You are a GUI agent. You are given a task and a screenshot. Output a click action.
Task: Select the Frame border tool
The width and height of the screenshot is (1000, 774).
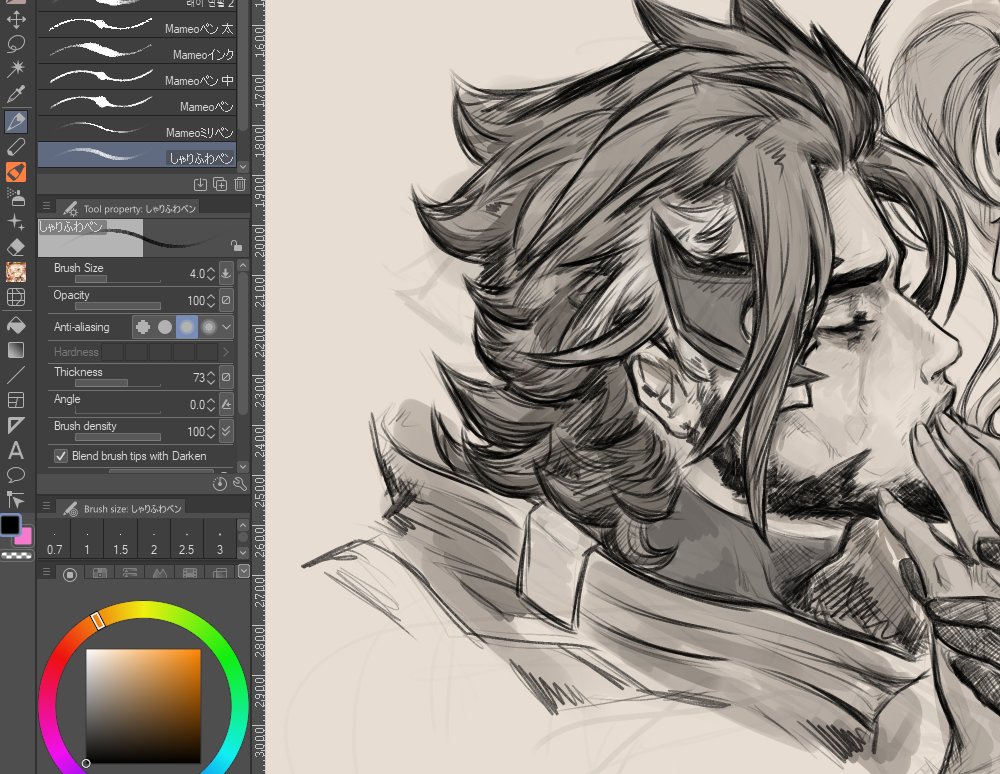point(16,400)
